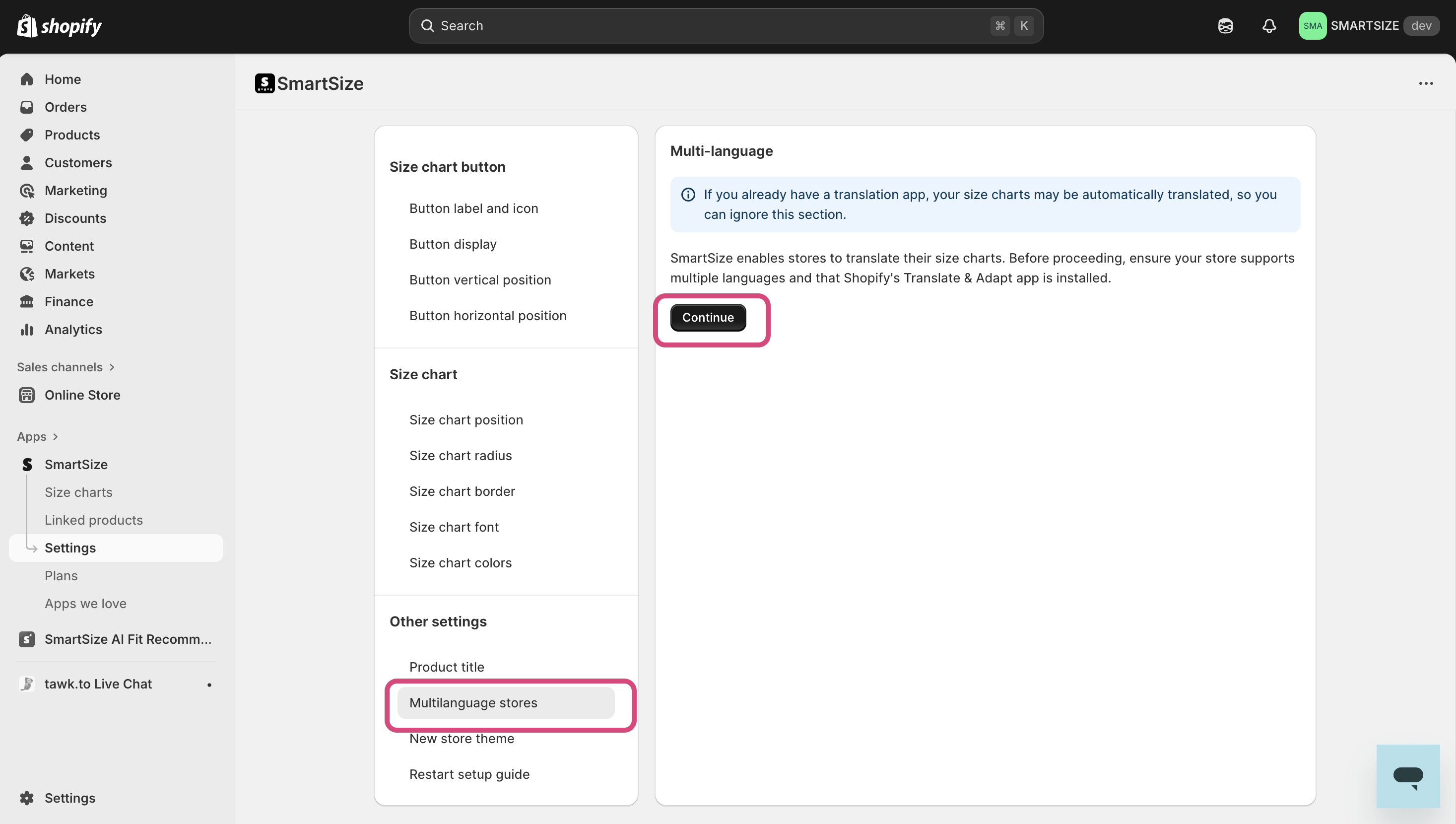Open the SmartSize three-dot menu
Screen dimensions: 1456x824
(1425, 84)
